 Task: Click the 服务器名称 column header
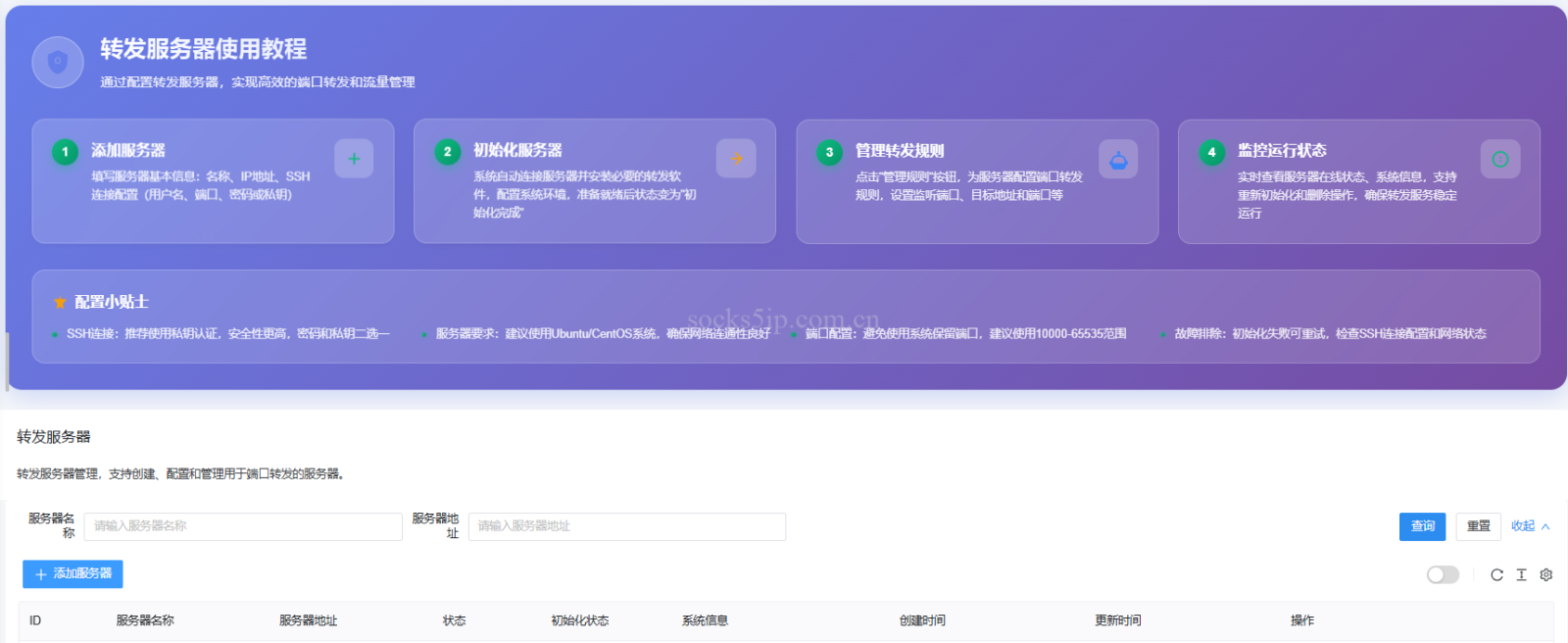tap(145, 620)
